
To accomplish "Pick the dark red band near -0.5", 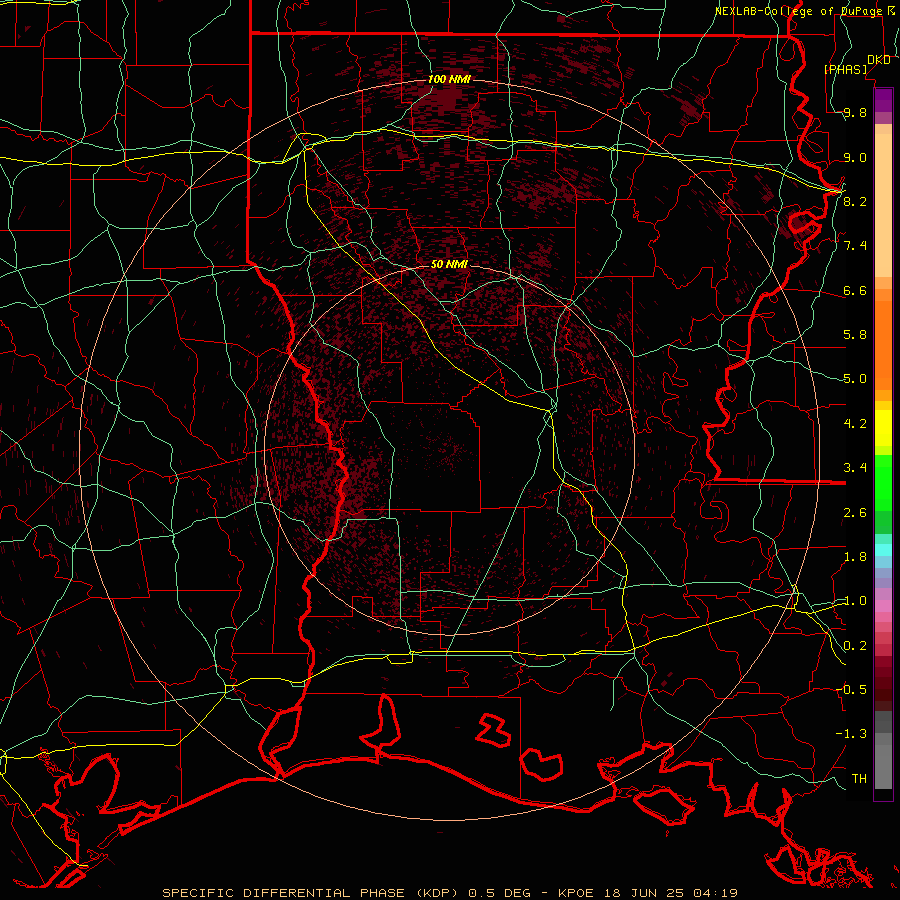I will (883, 689).
